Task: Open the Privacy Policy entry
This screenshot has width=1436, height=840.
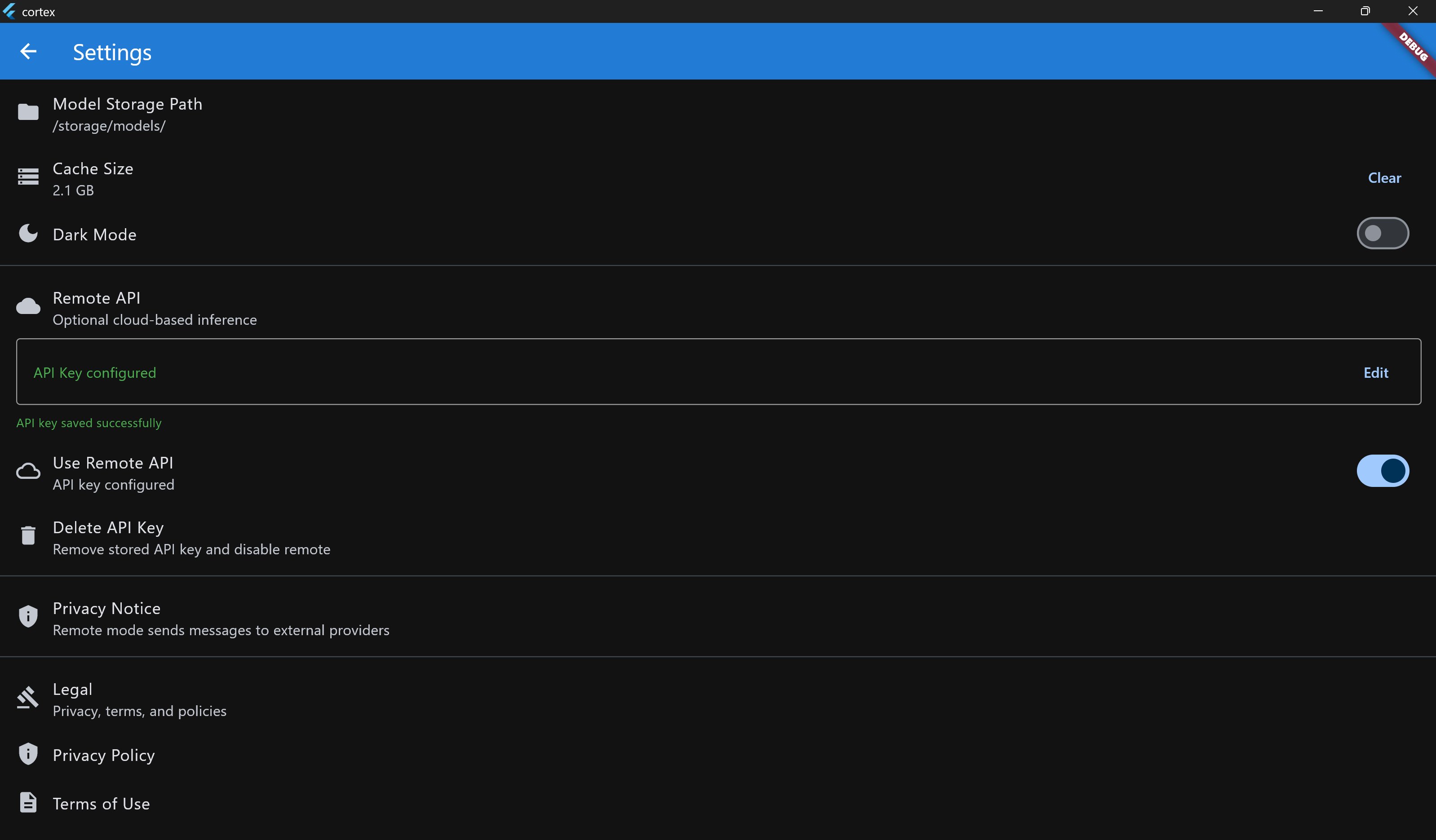Action: pyautogui.click(x=104, y=756)
